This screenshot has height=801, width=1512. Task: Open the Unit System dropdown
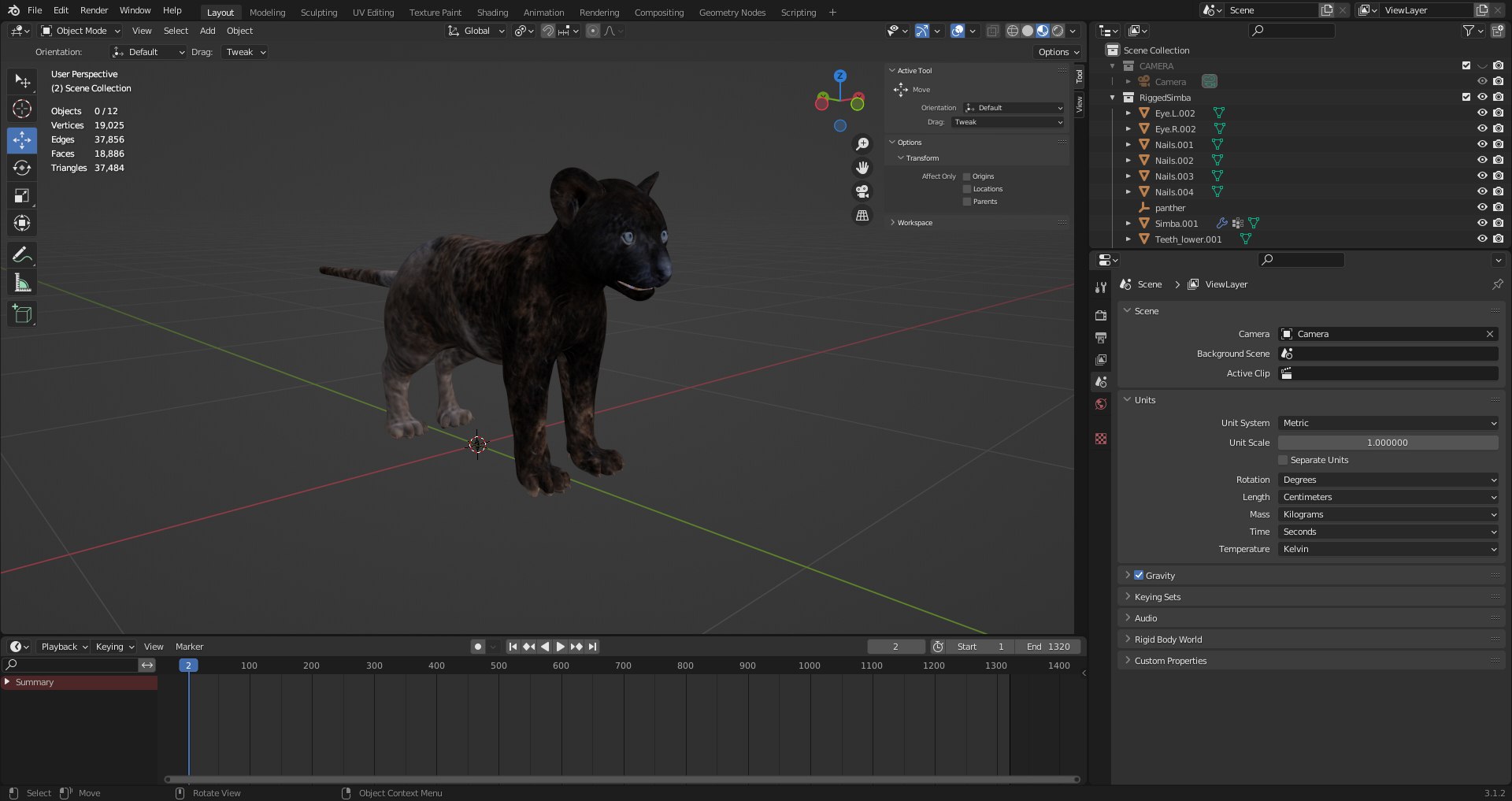[x=1388, y=423]
